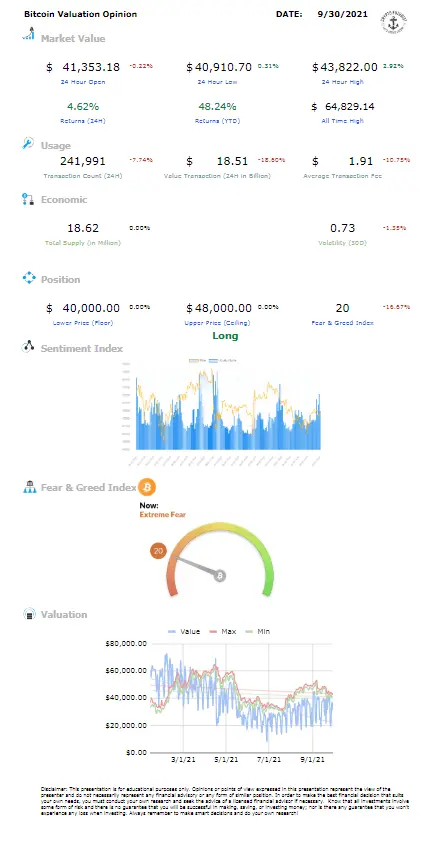The height and width of the screenshot is (841, 441).
Task: Click the Economic section icon
Action: pyautogui.click(x=28, y=199)
